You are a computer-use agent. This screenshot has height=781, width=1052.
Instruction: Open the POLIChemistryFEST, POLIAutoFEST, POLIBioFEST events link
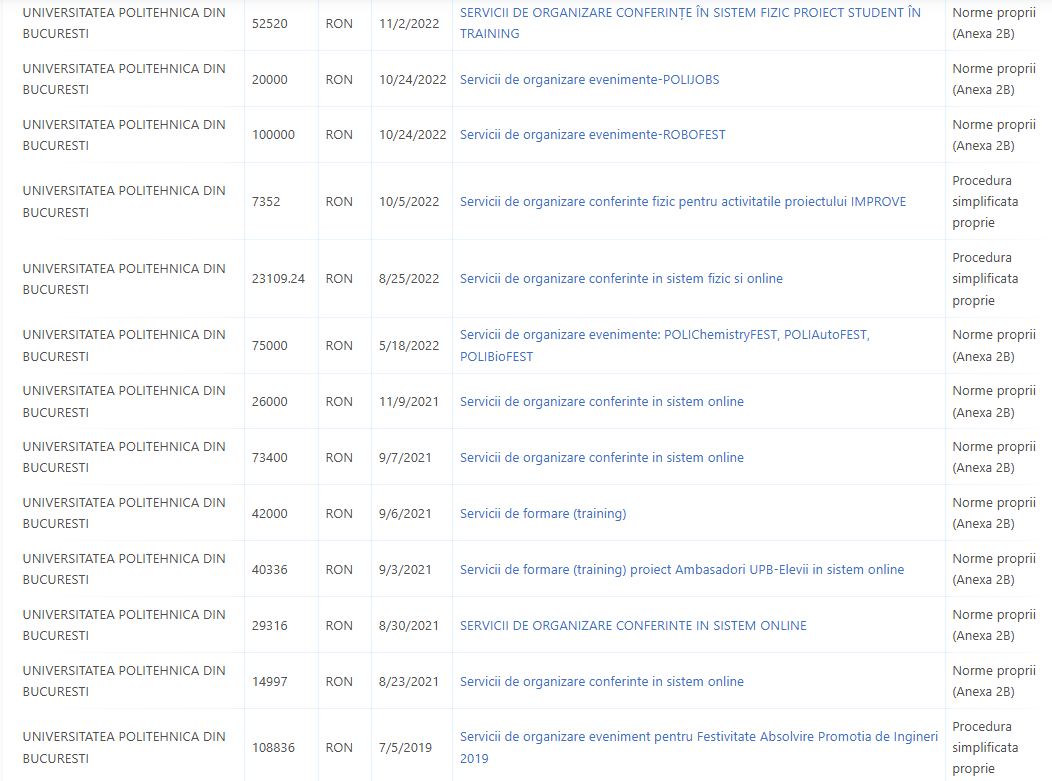point(664,346)
